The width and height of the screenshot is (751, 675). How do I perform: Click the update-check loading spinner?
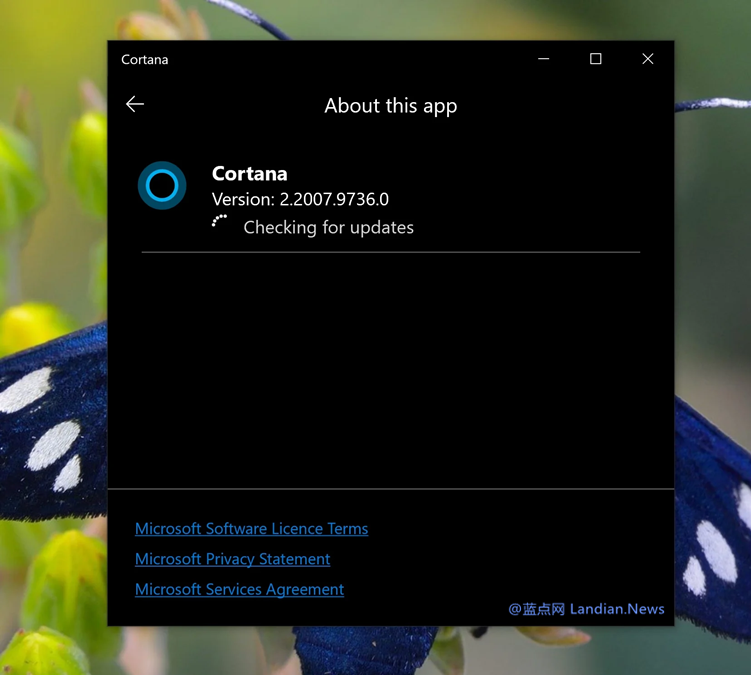pyautogui.click(x=219, y=221)
